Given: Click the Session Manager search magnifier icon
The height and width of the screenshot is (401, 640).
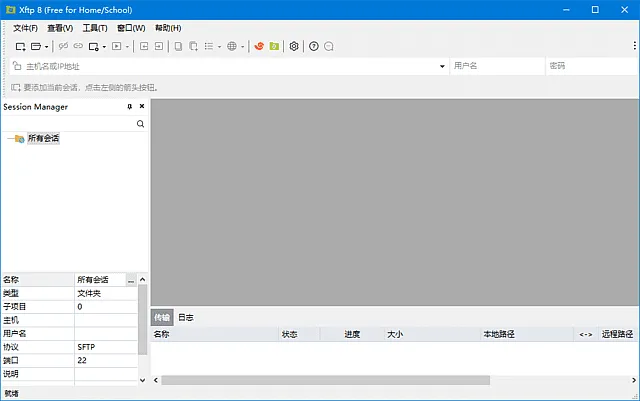Looking at the screenshot, I should tap(140, 124).
